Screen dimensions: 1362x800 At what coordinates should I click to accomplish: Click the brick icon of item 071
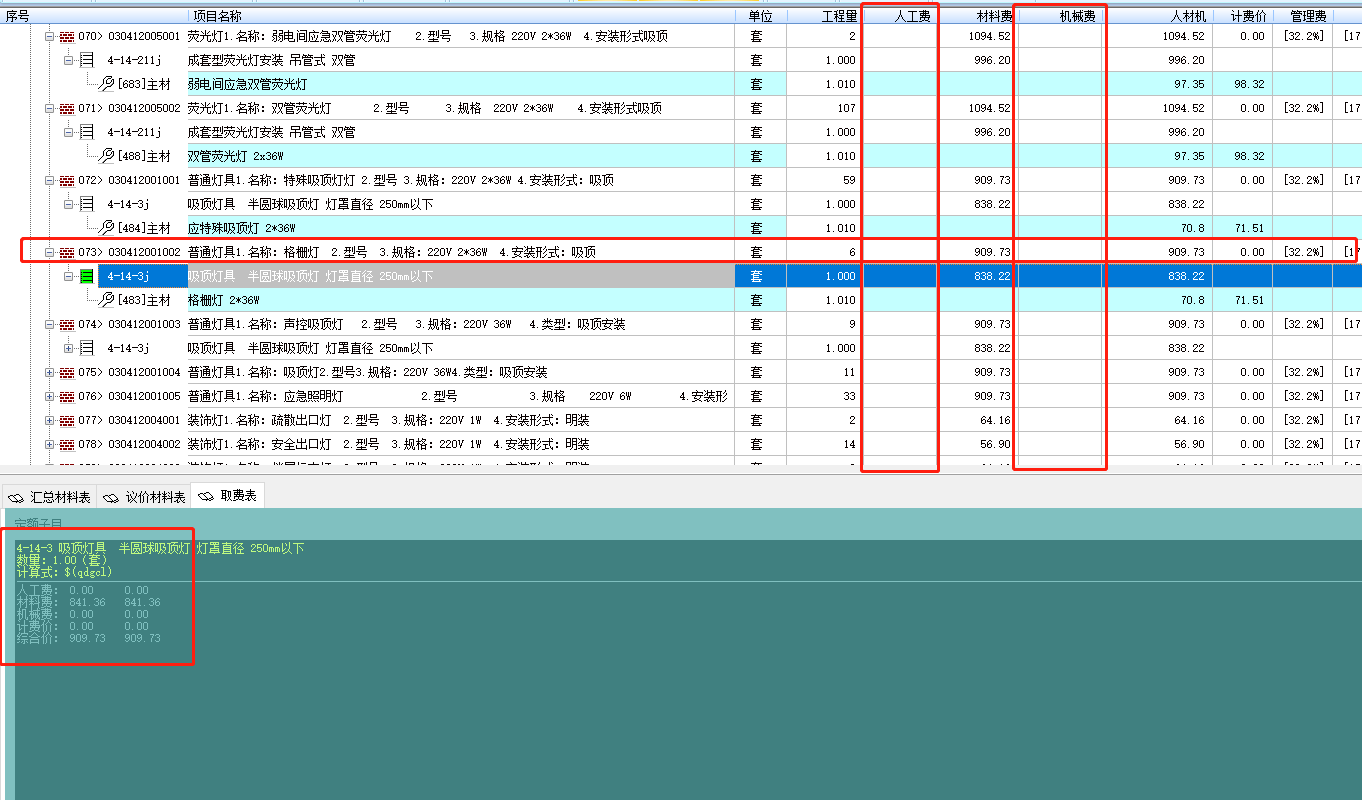click(x=67, y=109)
